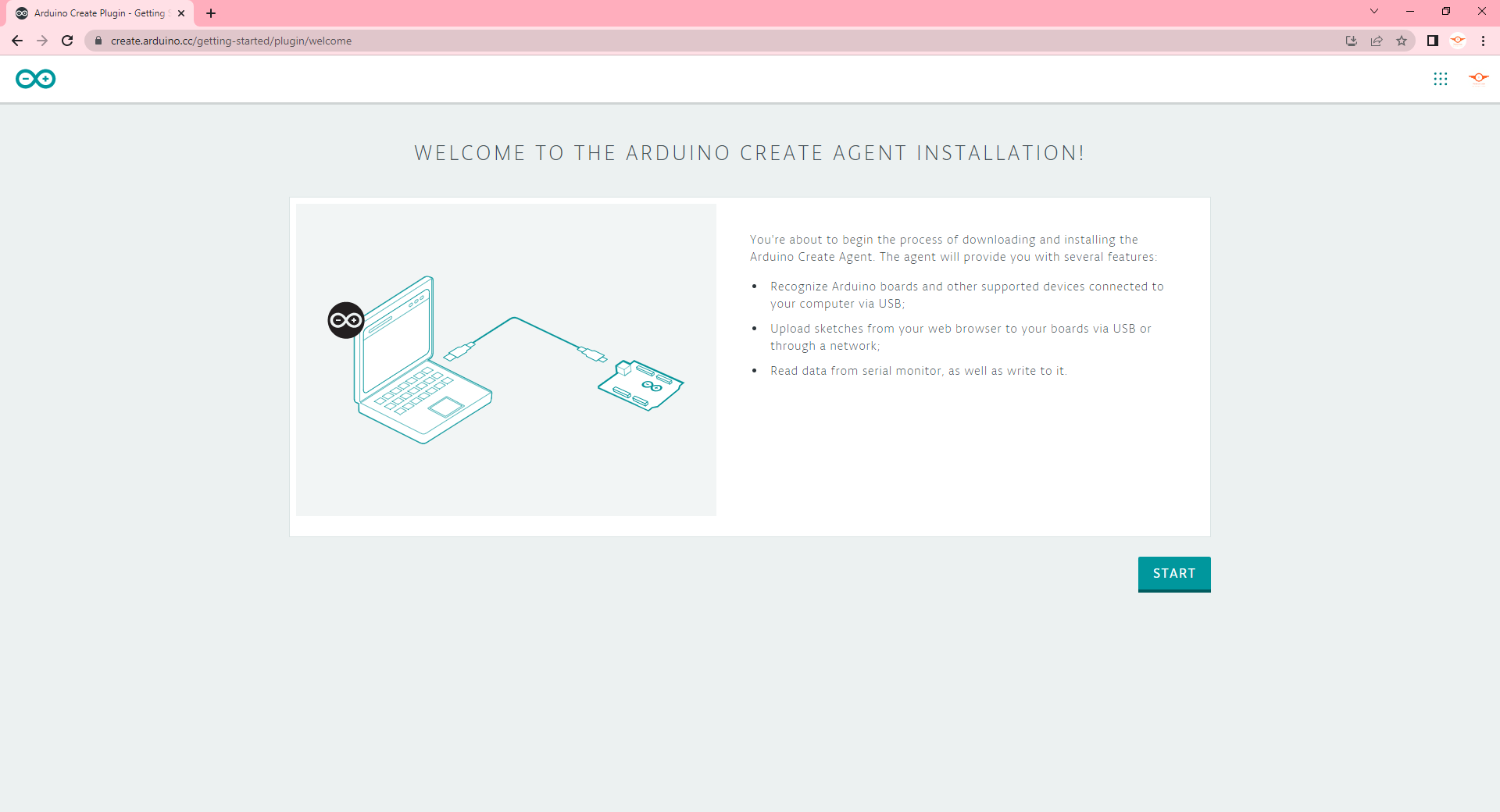Open the user profile avatar in page header
Image resolution: width=1500 pixels, height=812 pixels.
coord(1479,78)
